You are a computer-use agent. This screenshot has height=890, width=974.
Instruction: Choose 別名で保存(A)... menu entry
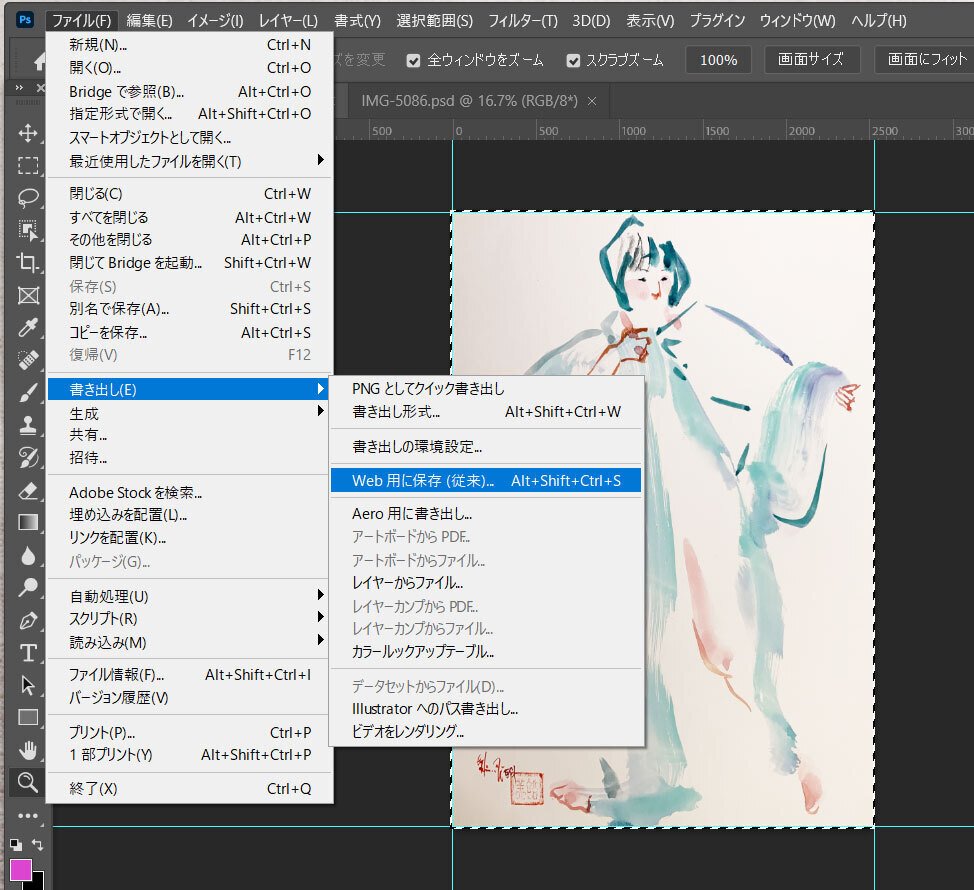pyautogui.click(x=190, y=309)
